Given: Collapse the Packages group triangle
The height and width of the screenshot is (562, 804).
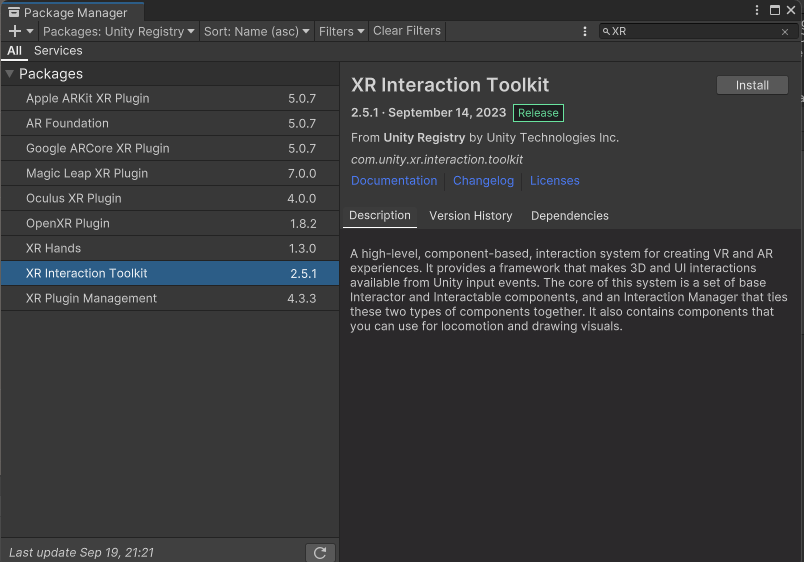Looking at the screenshot, I should (x=9, y=74).
